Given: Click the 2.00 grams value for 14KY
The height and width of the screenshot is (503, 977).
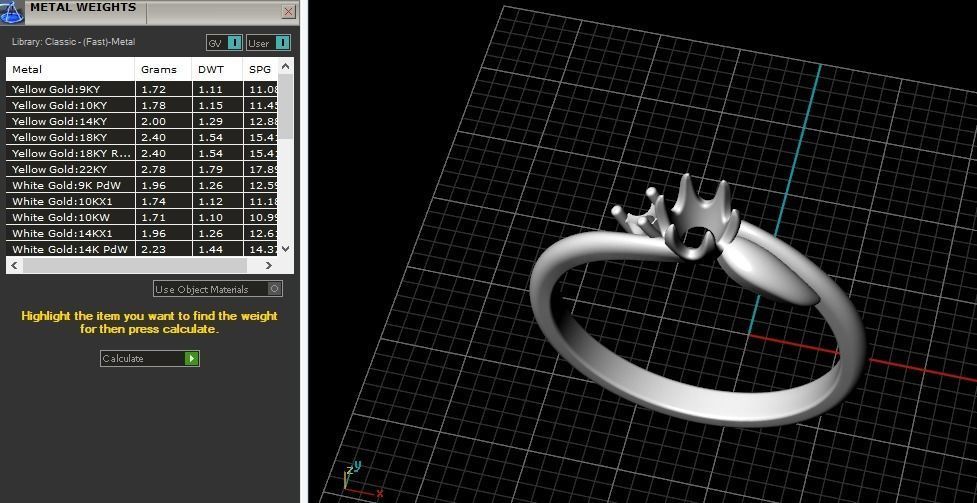Looking at the screenshot, I should pos(153,122).
